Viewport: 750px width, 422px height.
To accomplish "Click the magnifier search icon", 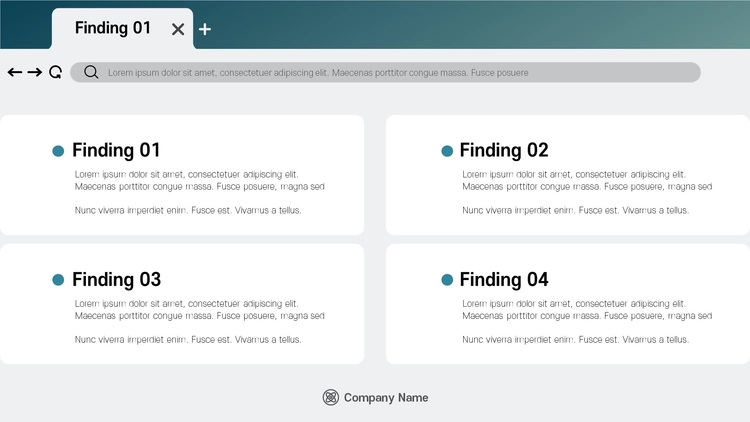I will (91, 72).
